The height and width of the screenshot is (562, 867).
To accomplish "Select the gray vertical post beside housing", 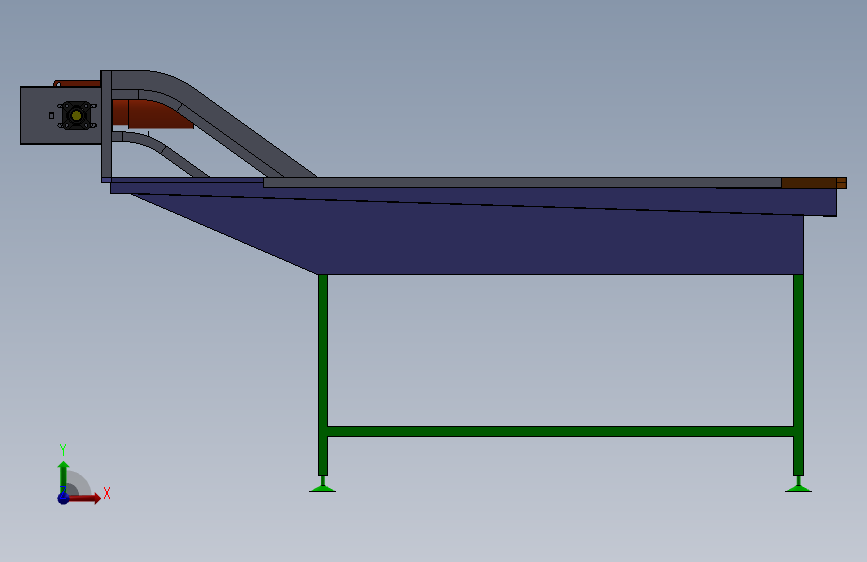I will click(x=106, y=124).
